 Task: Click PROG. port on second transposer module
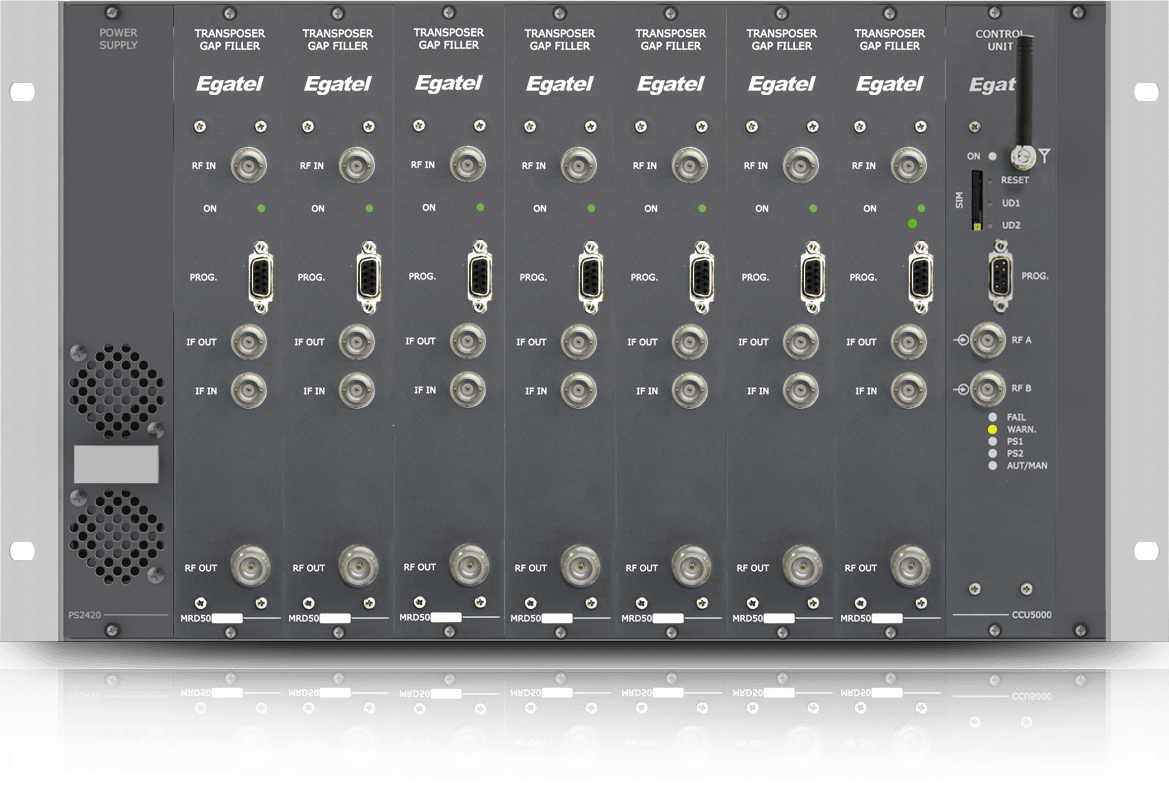pos(368,276)
